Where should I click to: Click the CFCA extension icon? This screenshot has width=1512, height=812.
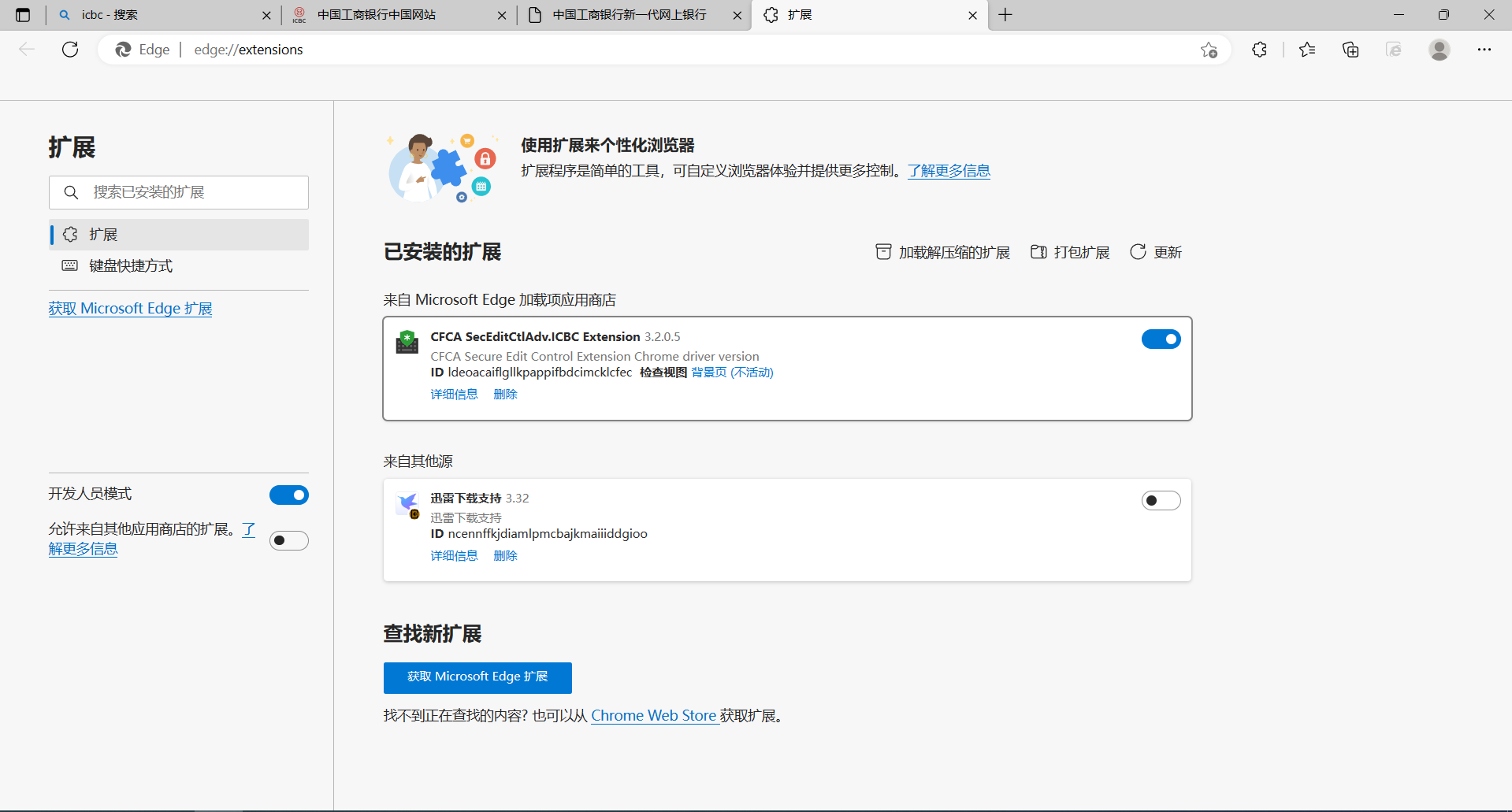[x=407, y=342]
